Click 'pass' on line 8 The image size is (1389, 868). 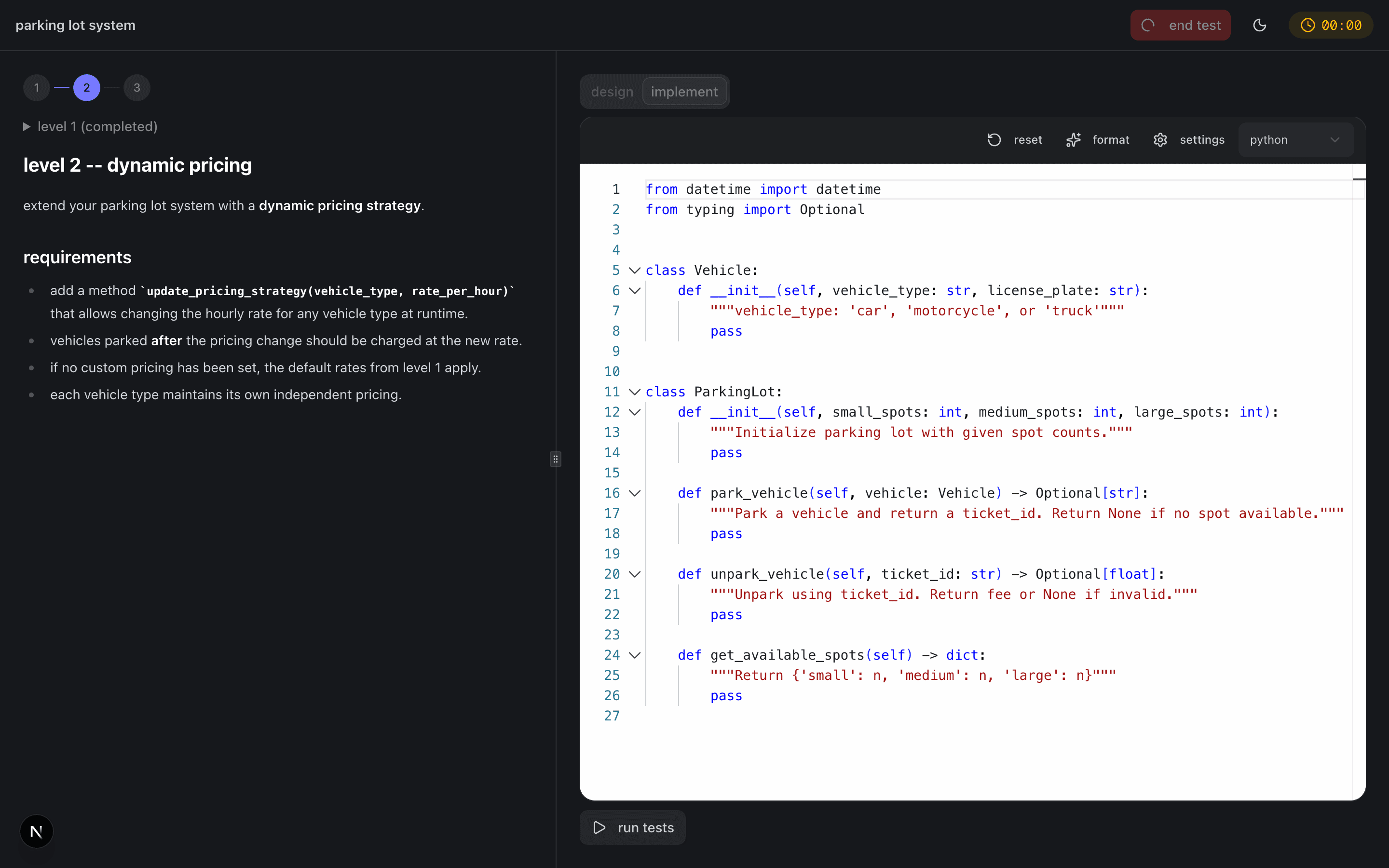pos(726,331)
